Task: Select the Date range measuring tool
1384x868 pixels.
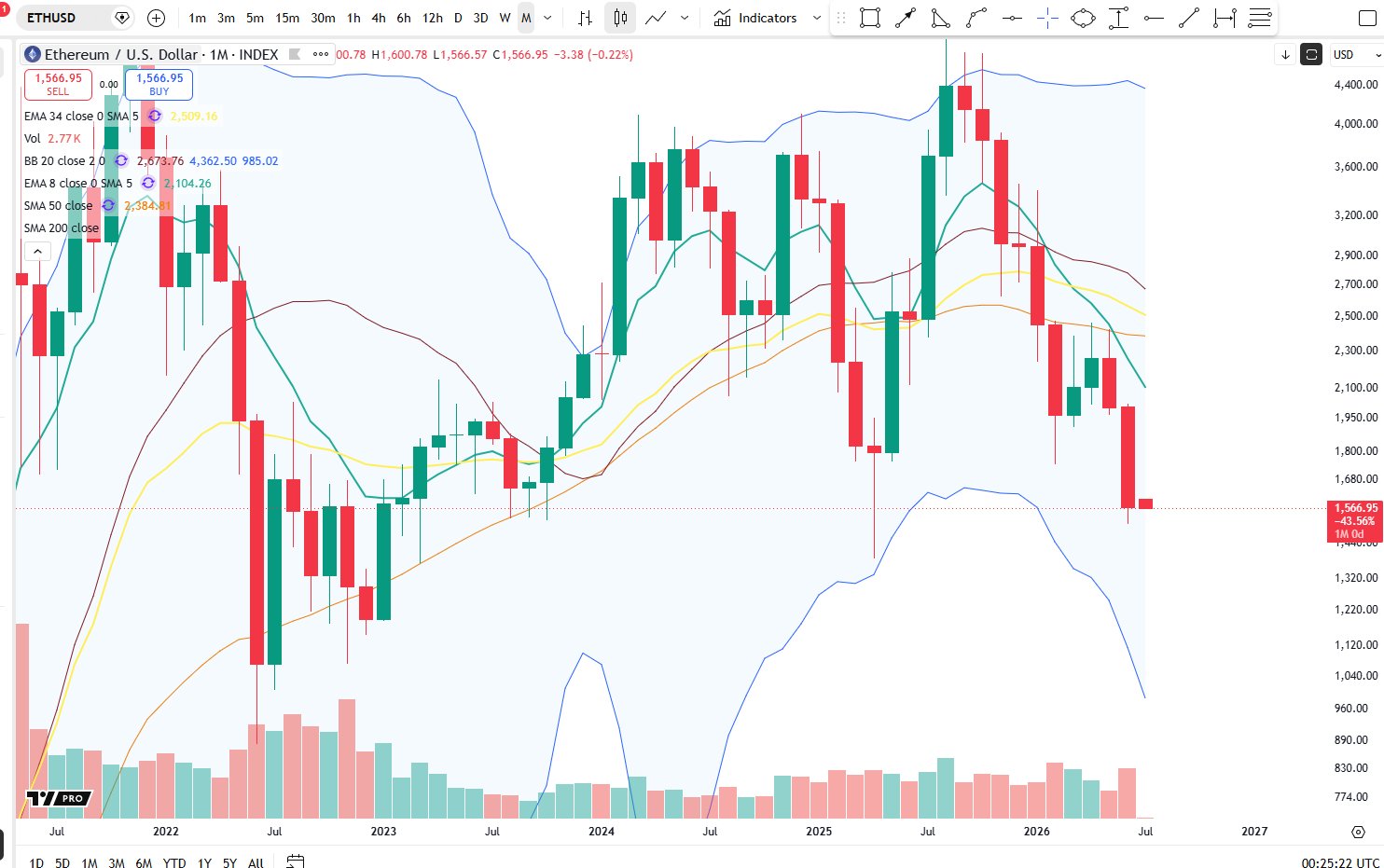Action: pyautogui.click(x=1225, y=18)
